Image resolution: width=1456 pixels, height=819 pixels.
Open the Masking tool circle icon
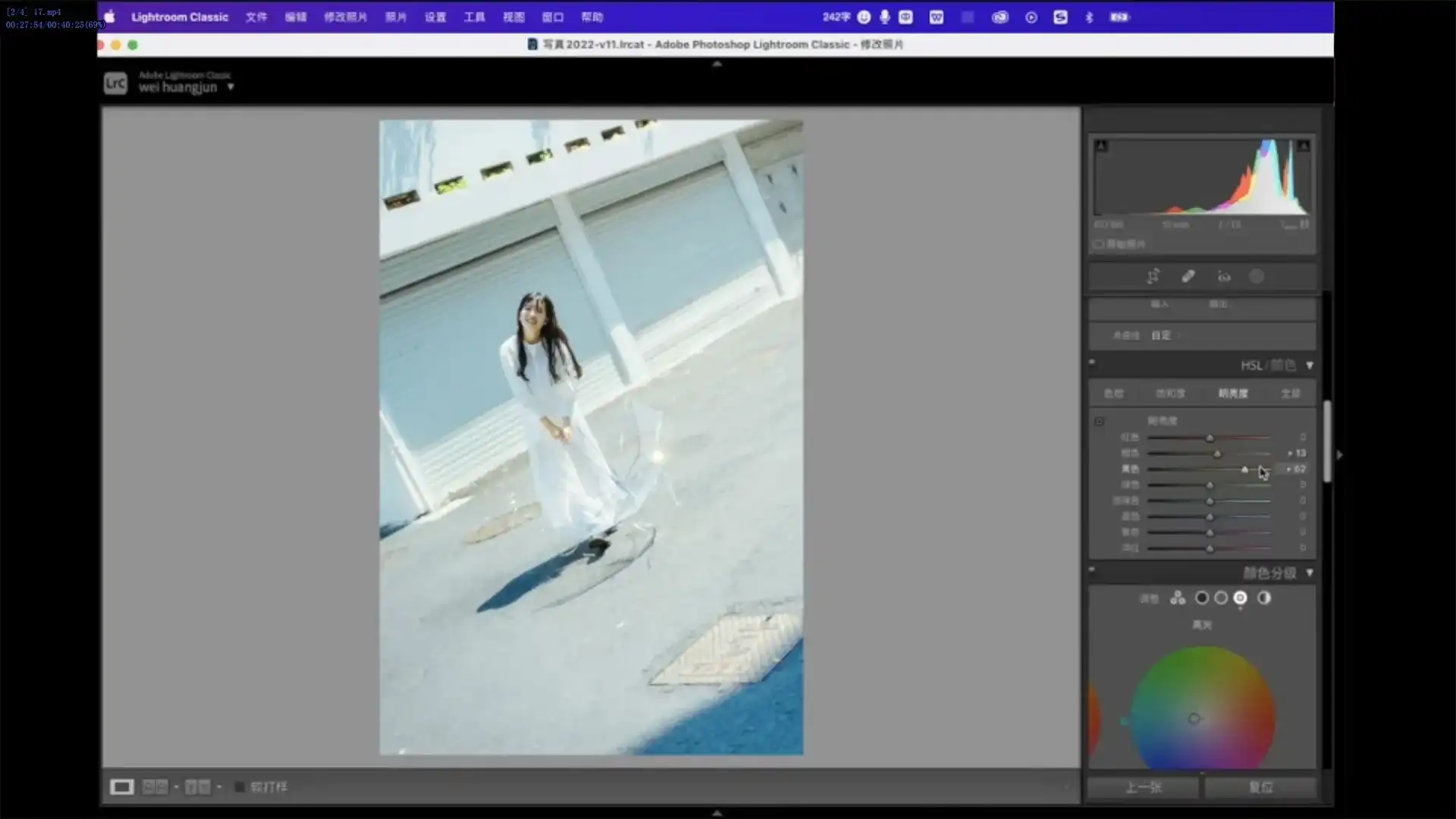tap(1257, 277)
